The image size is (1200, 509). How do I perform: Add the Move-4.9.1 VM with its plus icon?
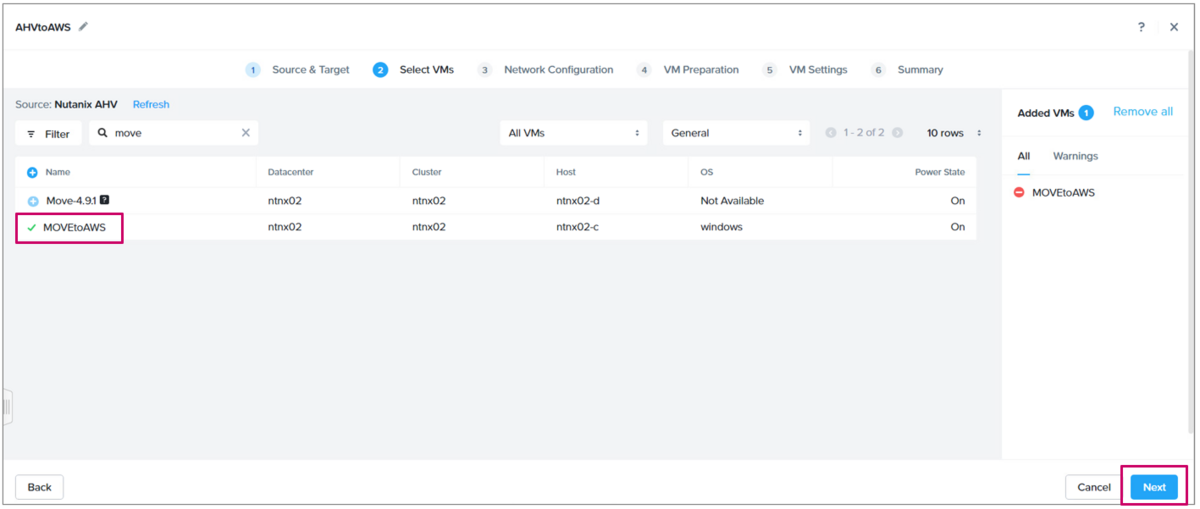click(x=33, y=201)
